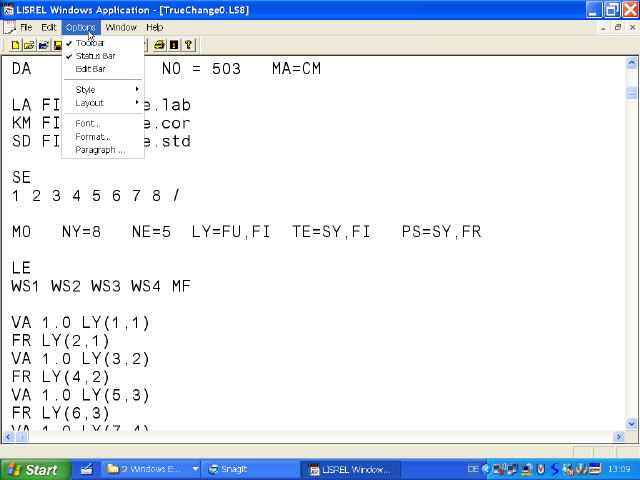The height and width of the screenshot is (480, 640).
Task: Enable the Edit Bar option
Action: coord(90,69)
